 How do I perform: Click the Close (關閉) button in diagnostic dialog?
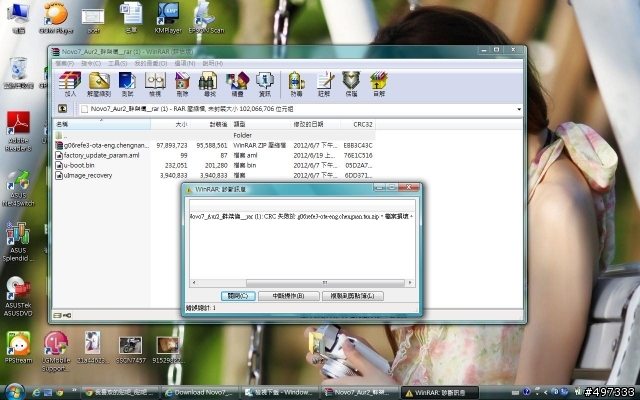point(238,296)
